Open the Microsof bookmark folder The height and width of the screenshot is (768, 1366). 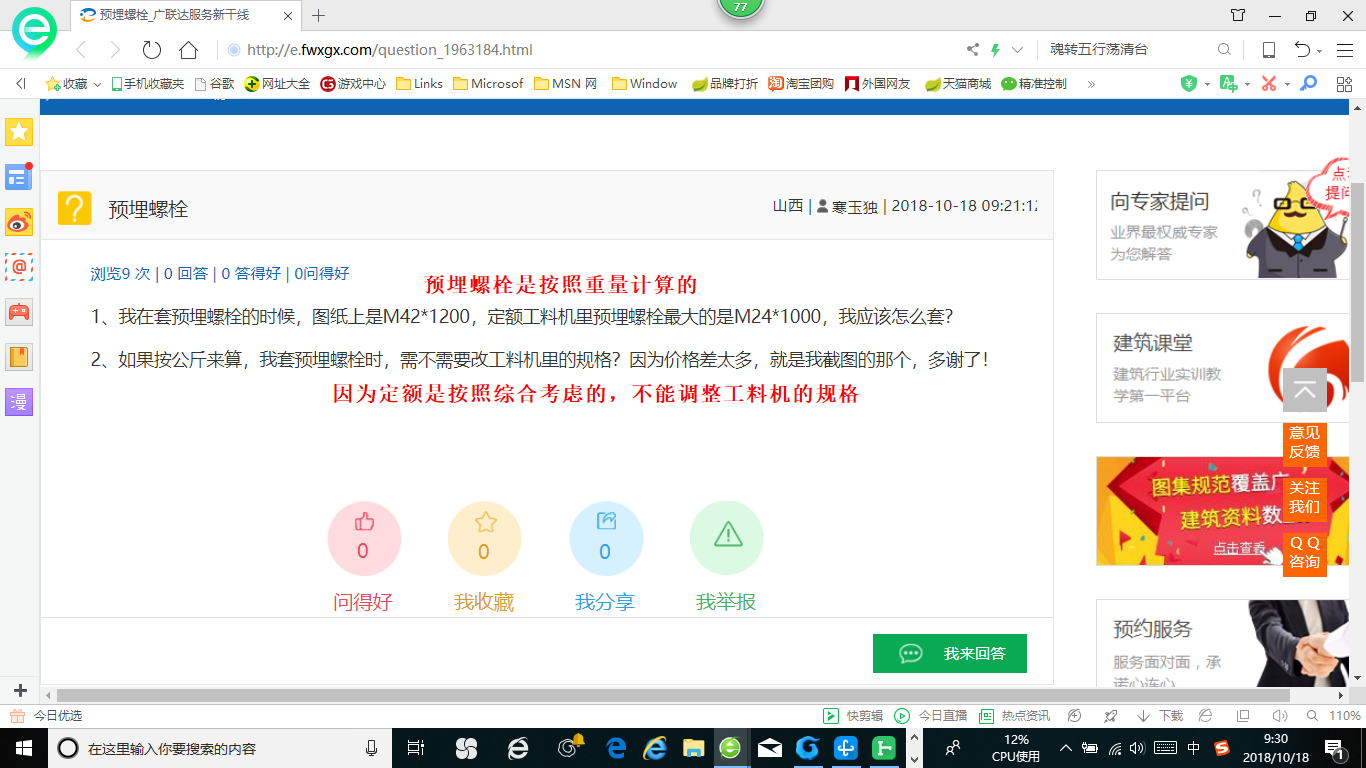[488, 84]
